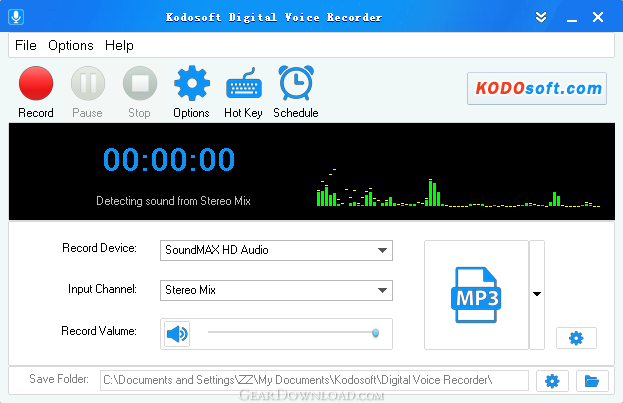Screen dimensions: 623x403
Task: Open save folder settings gear button
Action: [552, 381]
